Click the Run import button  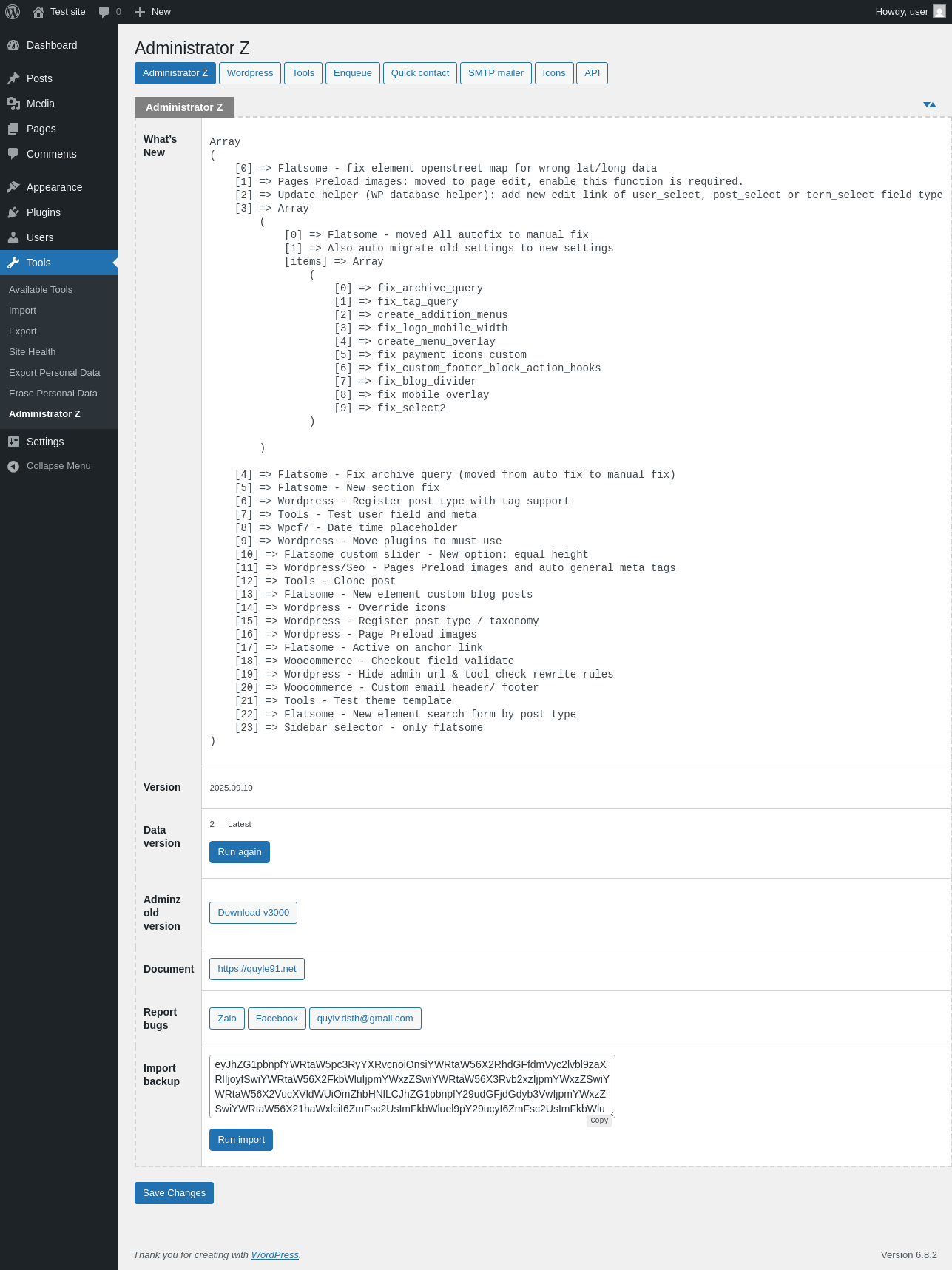241,1140
